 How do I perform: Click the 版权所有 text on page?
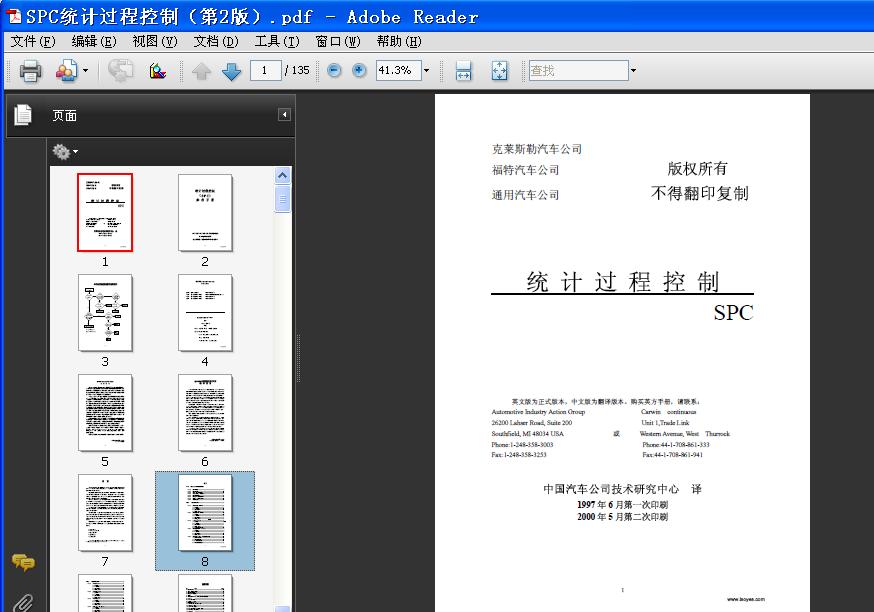pos(697,168)
